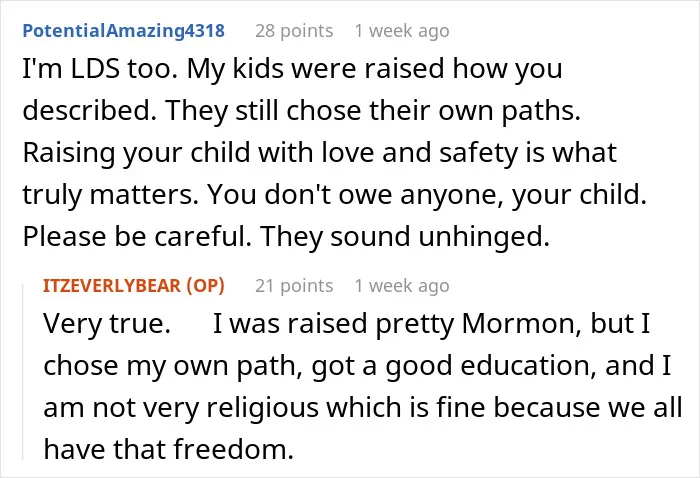Screen dimensions: 700x478
Task: Click the line beginning "I'm LDS too"
Action: click(292, 71)
